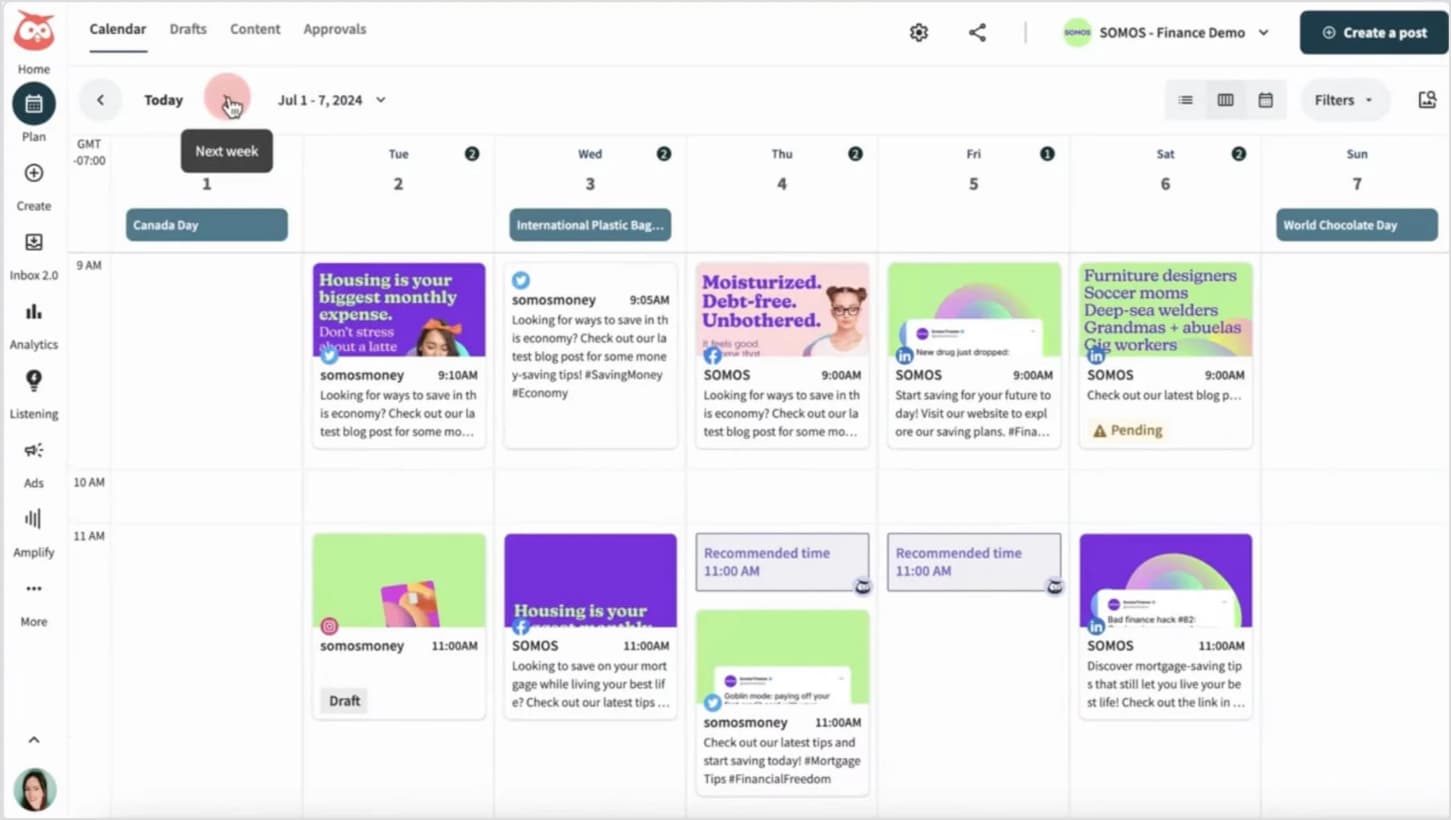Expand the Jul 1 - 7, 2024 date picker

331,100
